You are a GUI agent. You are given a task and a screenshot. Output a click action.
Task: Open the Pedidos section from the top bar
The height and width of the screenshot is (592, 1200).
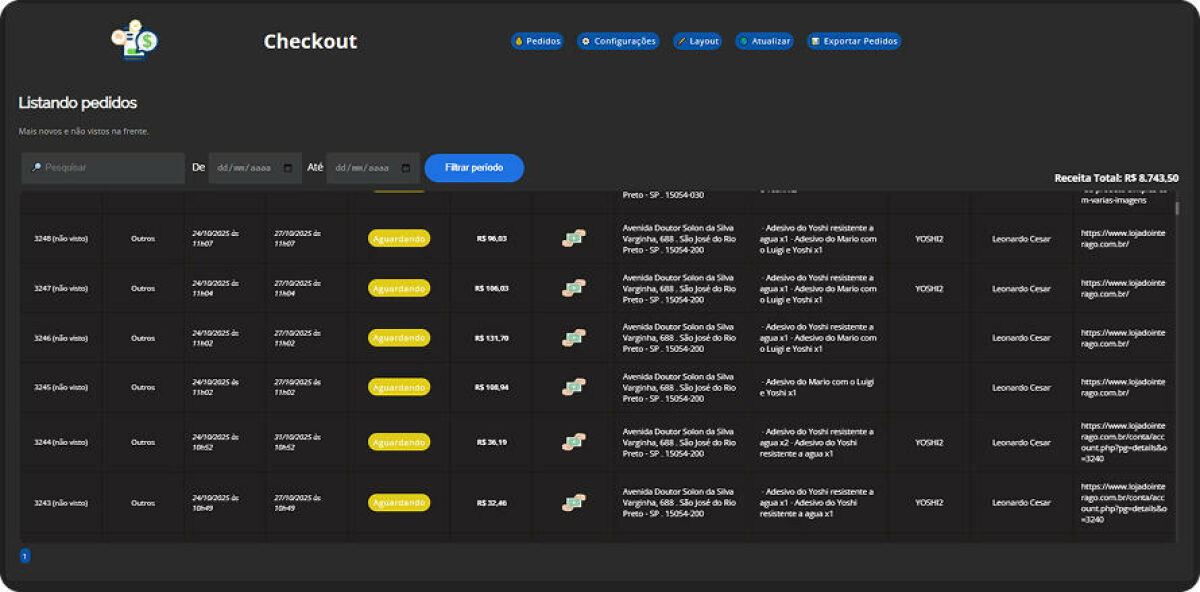tap(537, 41)
